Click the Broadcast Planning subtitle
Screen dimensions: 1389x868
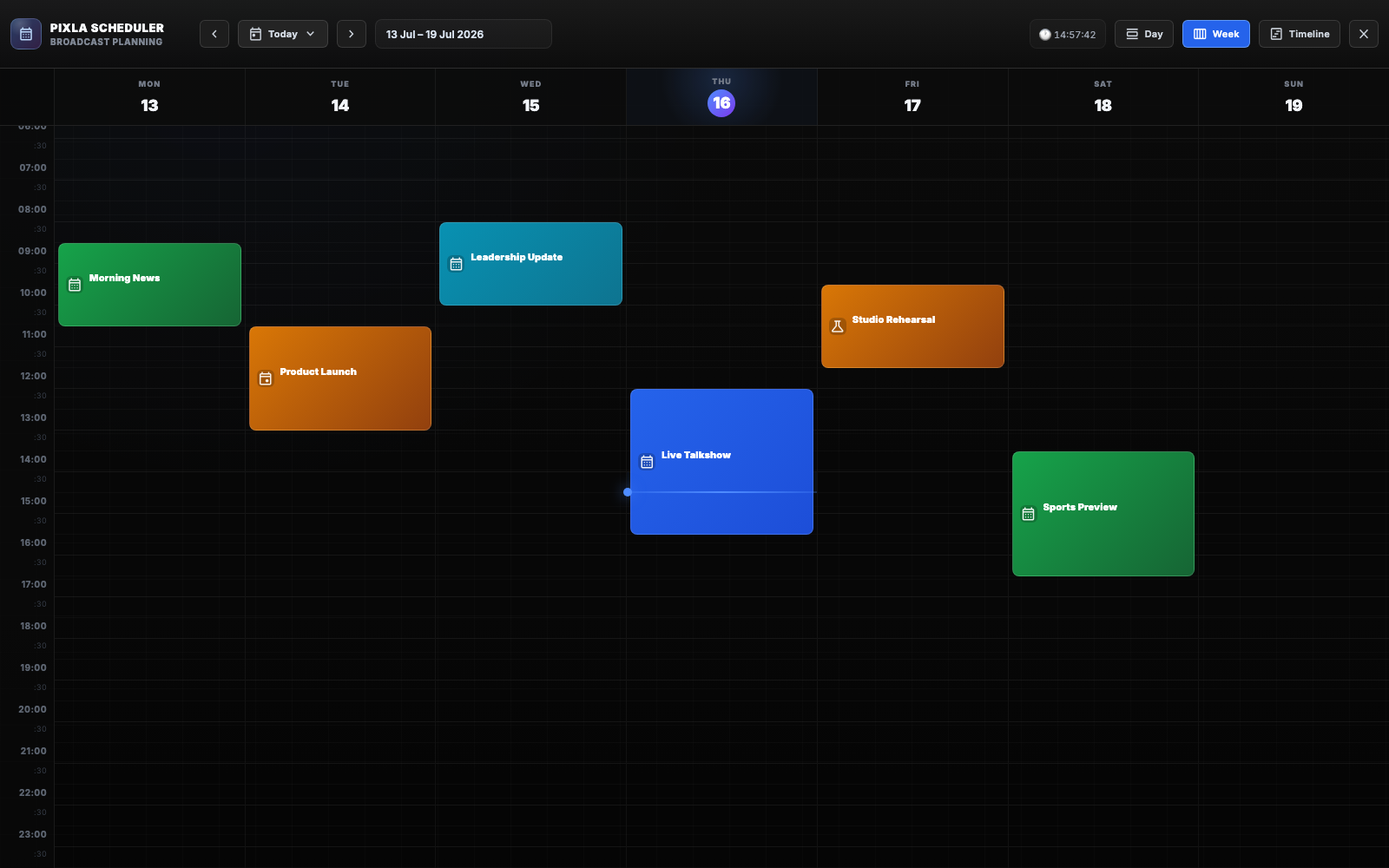(106, 42)
